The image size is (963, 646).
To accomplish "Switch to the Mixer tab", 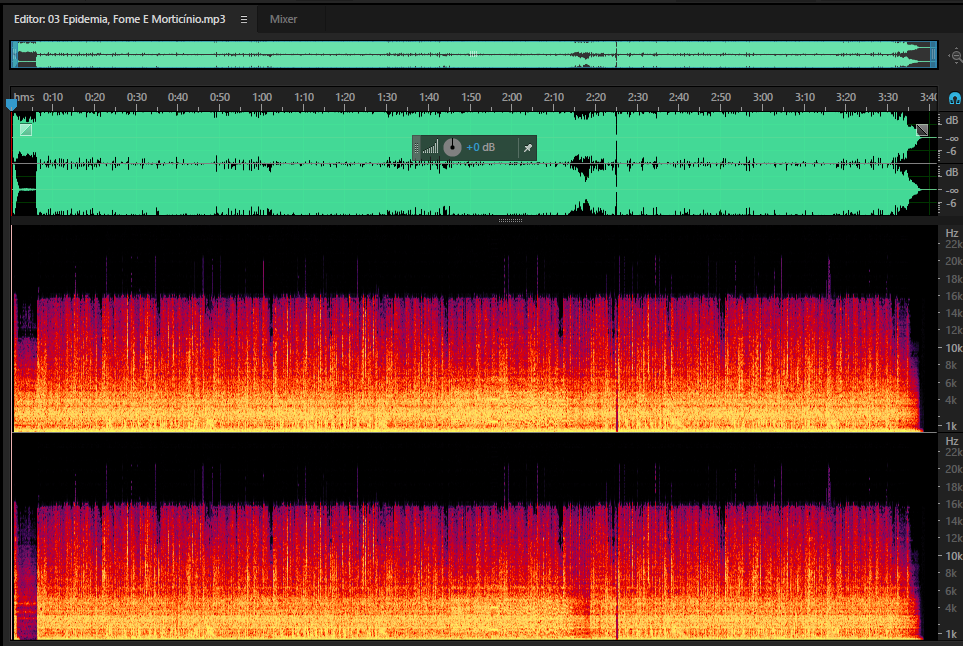I will pyautogui.click(x=283, y=20).
